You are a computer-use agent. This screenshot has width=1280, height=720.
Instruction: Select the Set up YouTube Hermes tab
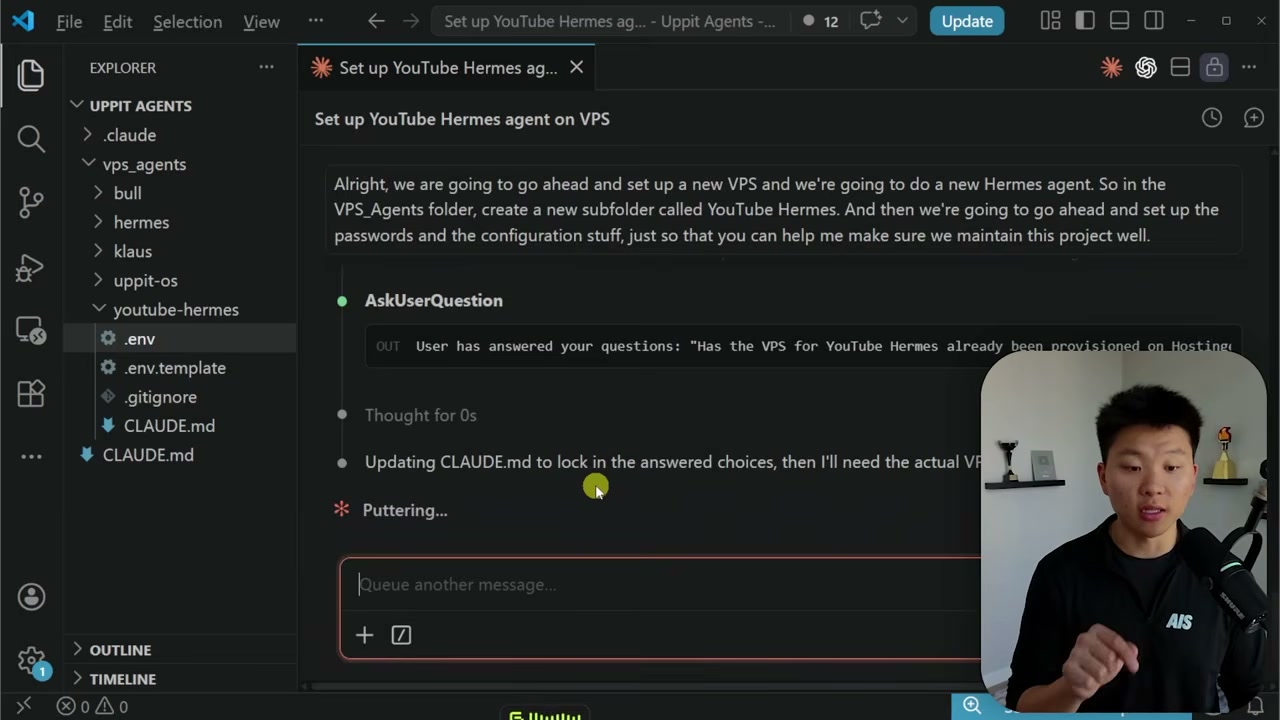point(446,67)
